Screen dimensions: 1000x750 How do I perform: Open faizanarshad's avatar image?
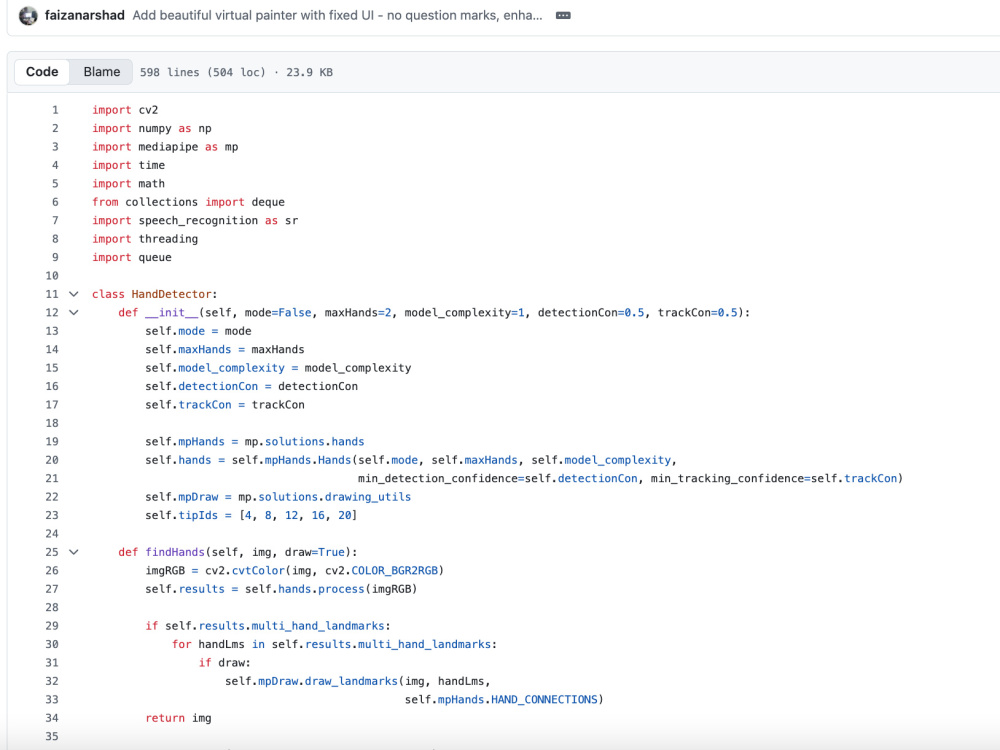28,15
